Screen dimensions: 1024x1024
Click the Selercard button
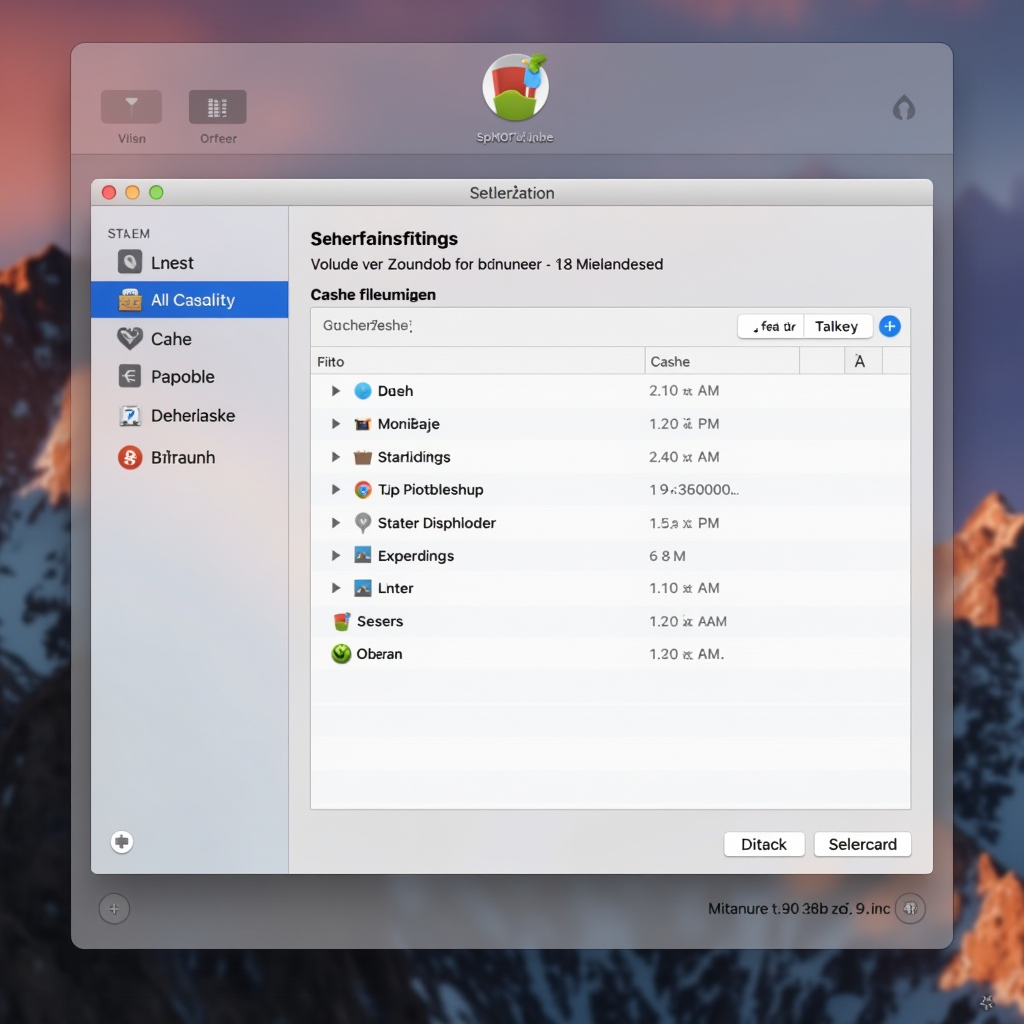(x=861, y=844)
